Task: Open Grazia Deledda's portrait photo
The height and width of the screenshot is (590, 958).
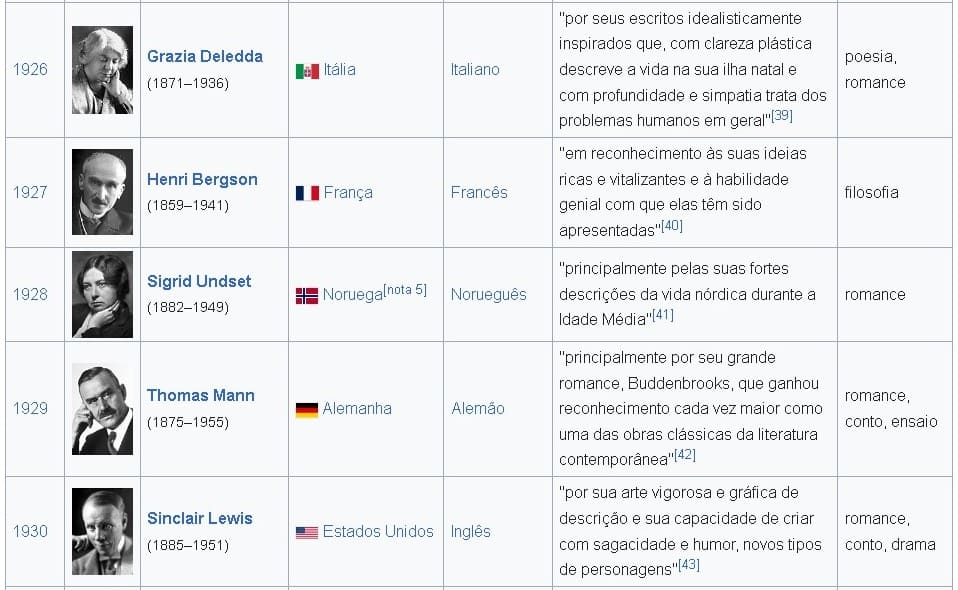Action: pyautogui.click(x=102, y=70)
